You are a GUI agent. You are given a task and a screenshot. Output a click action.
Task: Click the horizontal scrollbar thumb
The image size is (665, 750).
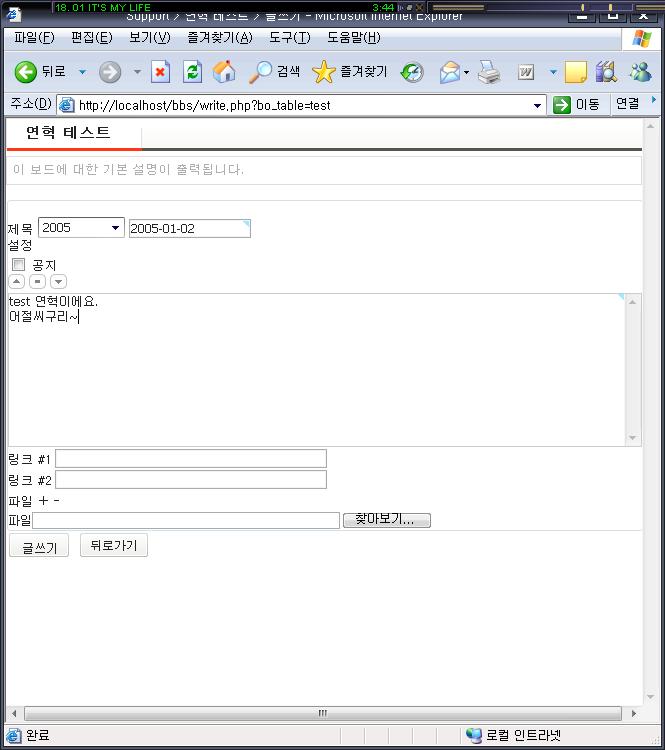pos(323,713)
